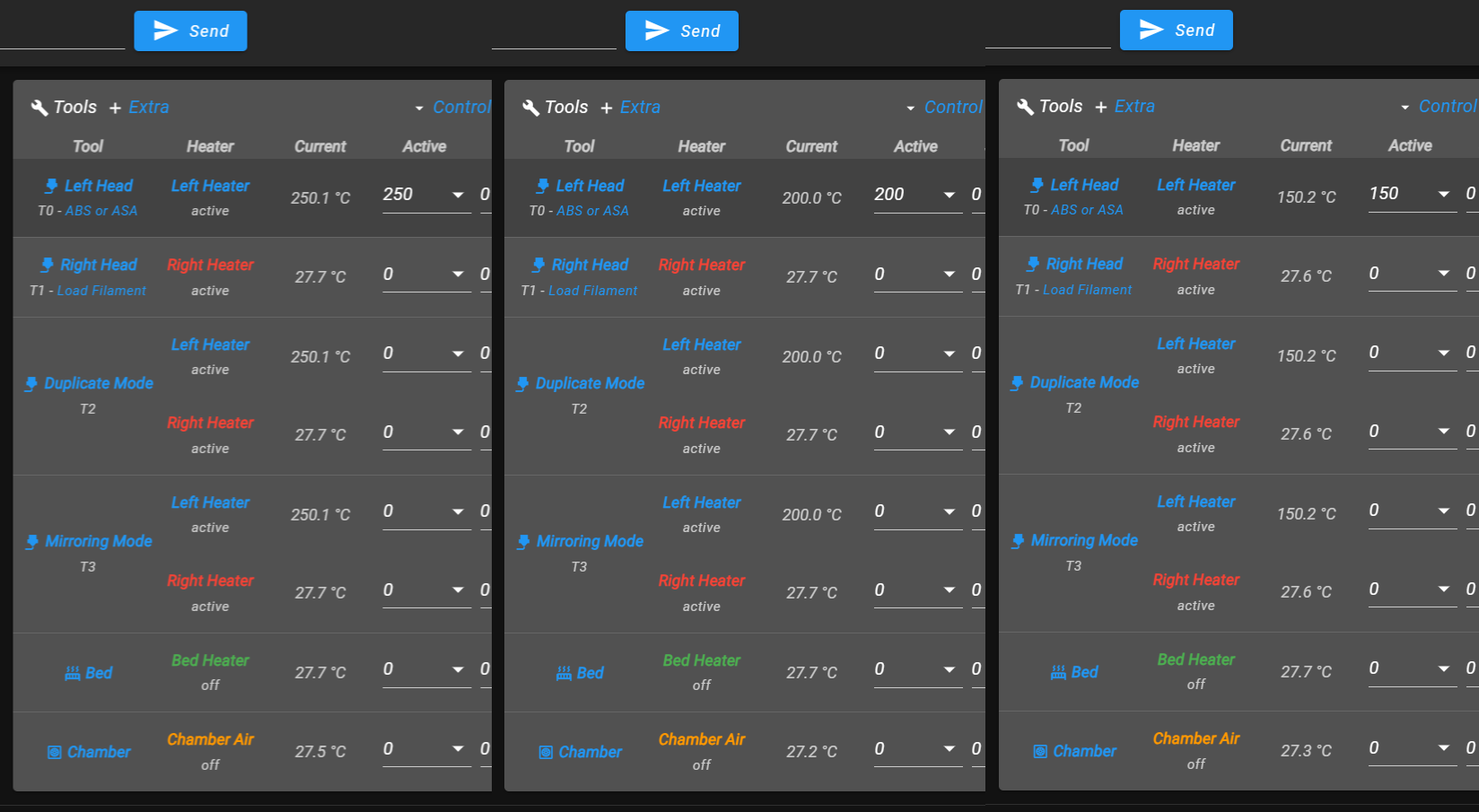Image resolution: width=1479 pixels, height=812 pixels.
Task: Toggle Left Heater under Left Head, right panel
Action: coord(1196,185)
